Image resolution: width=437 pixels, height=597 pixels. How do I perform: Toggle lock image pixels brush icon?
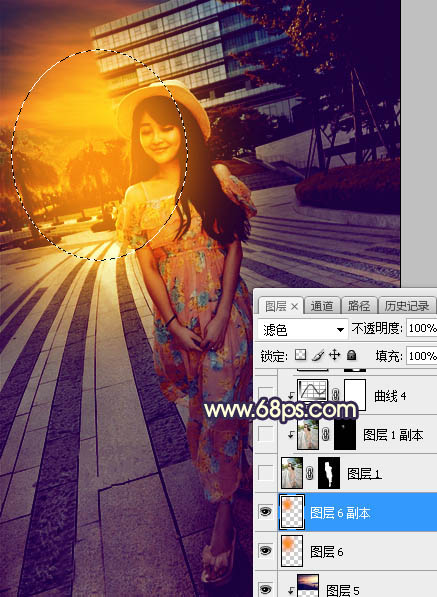pyautogui.click(x=317, y=355)
